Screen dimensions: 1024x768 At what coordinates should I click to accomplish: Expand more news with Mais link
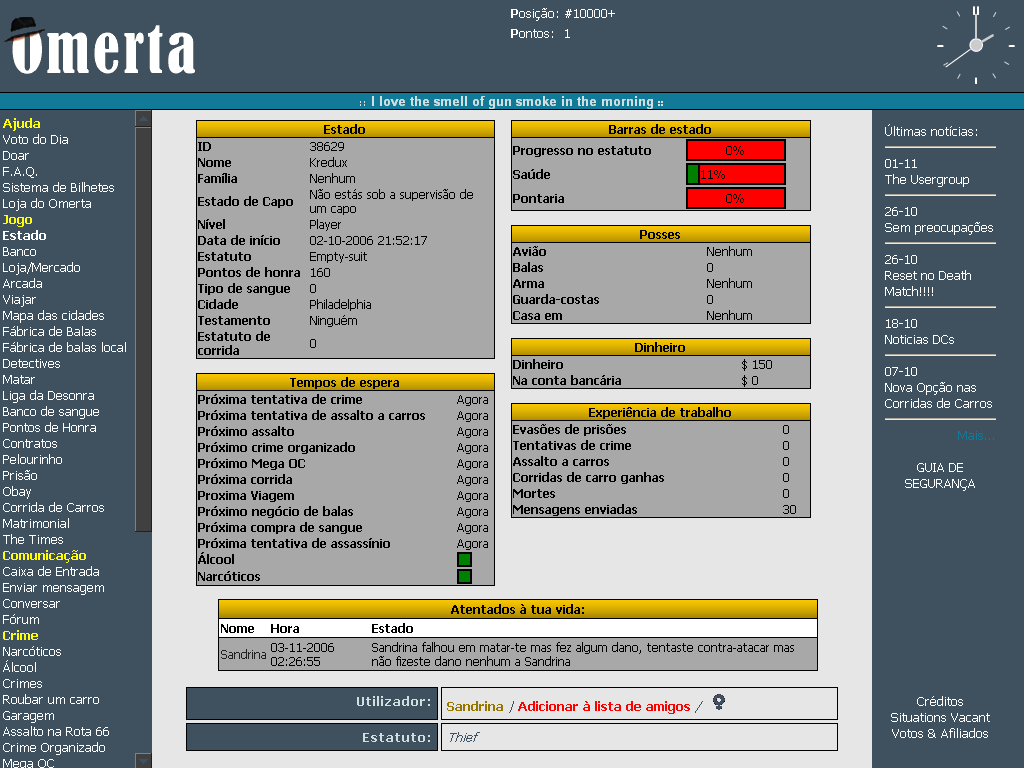[975, 436]
